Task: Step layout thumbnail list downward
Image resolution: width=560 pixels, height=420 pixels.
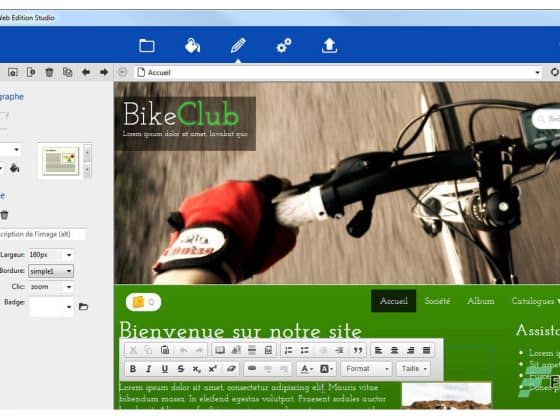Action: [x=88, y=169]
